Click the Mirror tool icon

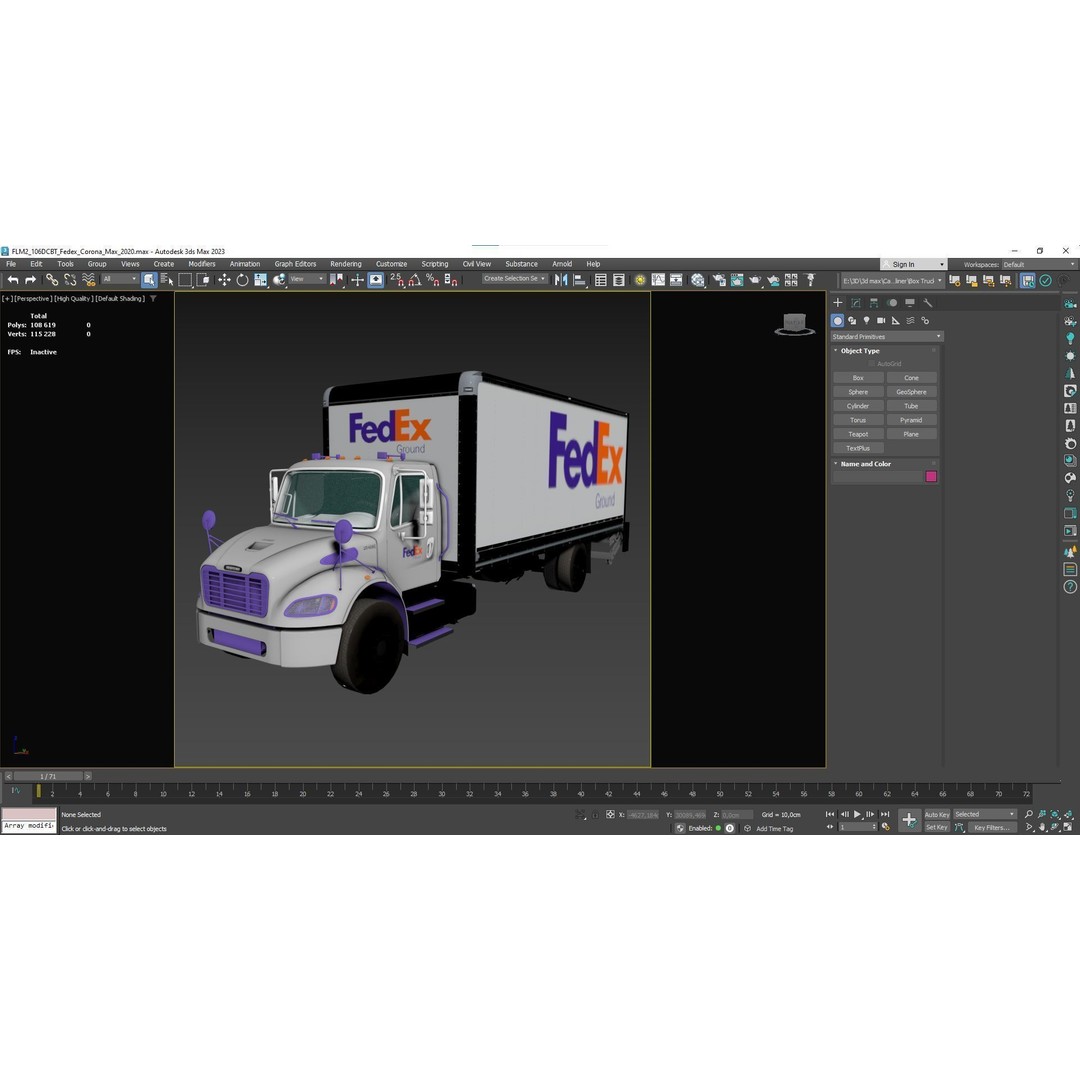coord(561,280)
